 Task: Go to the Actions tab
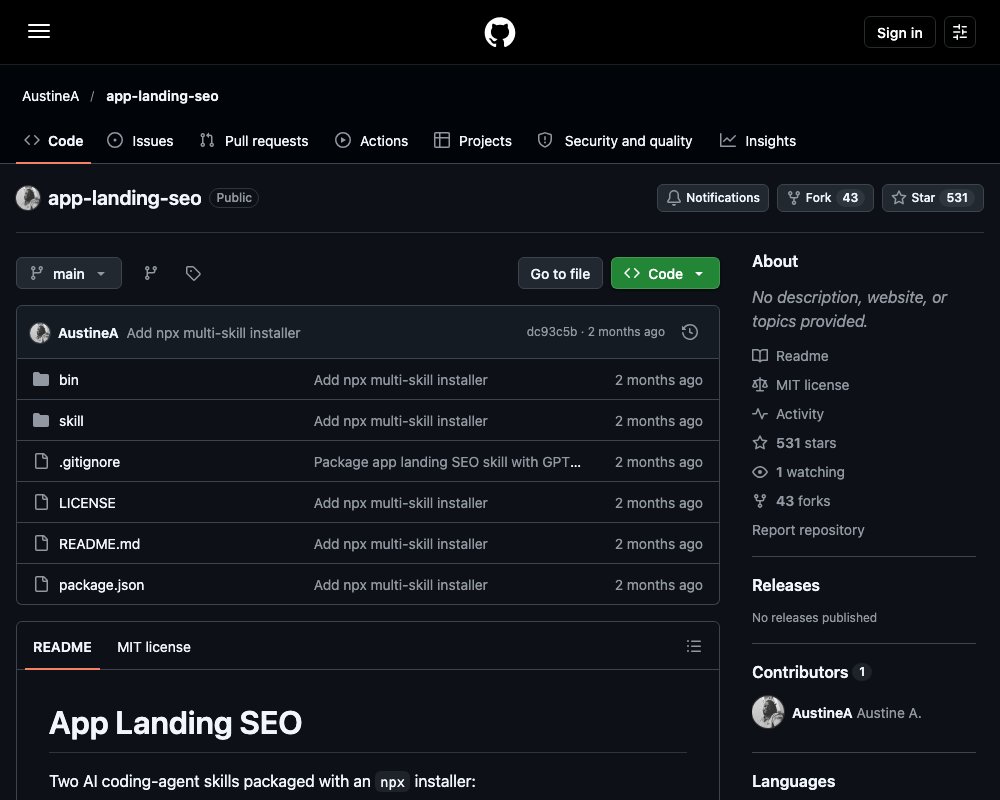(x=371, y=141)
